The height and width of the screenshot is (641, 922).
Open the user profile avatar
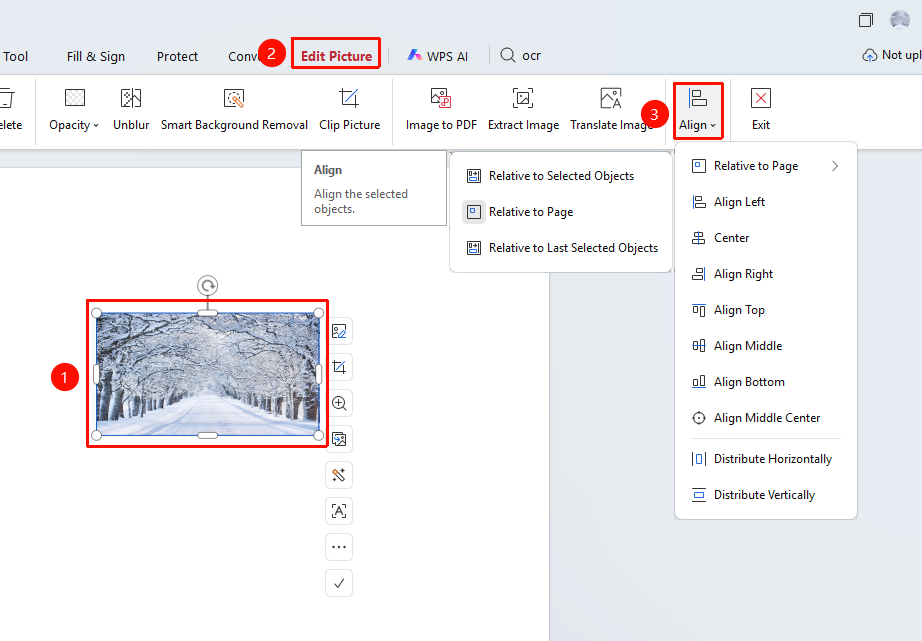tap(900, 19)
